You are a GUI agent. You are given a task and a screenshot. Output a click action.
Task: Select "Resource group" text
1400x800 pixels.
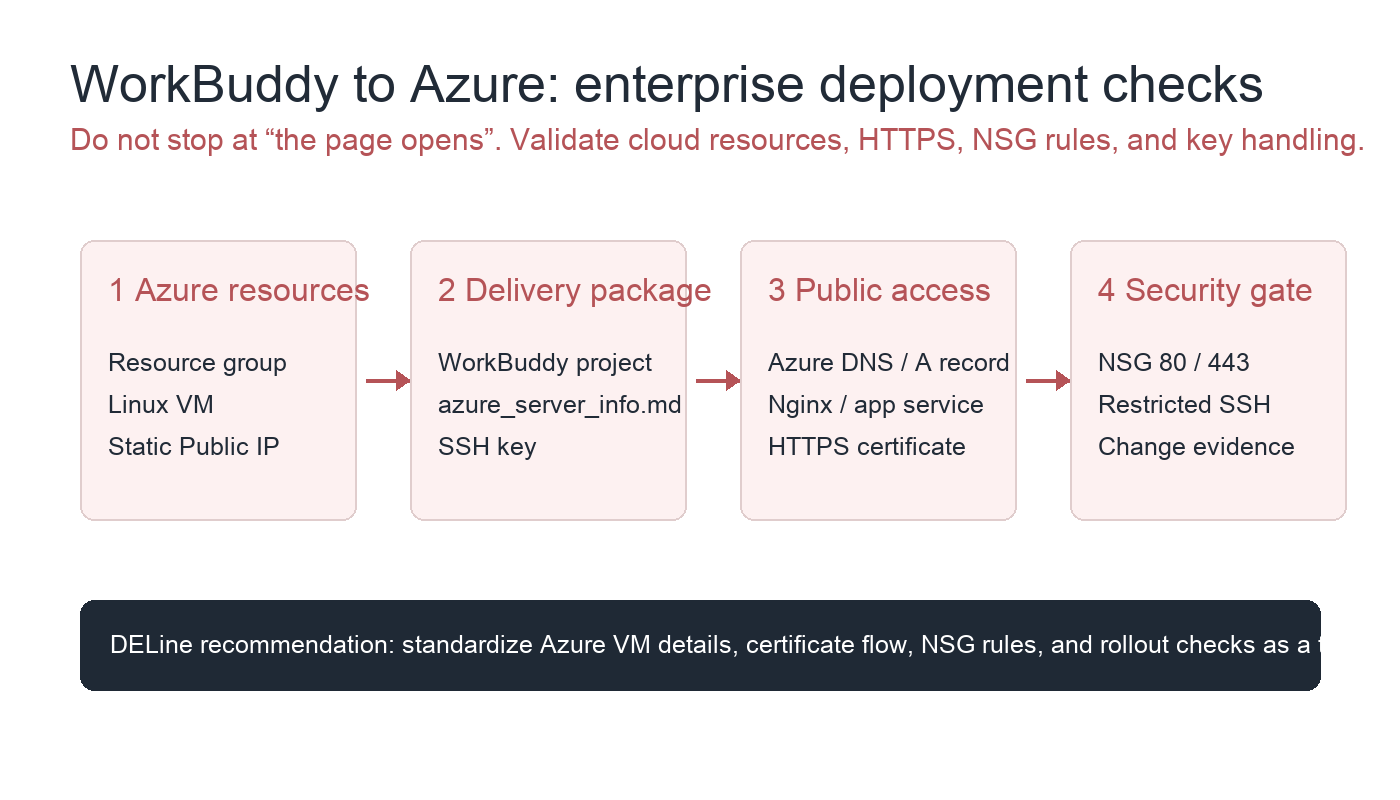pyautogui.click(x=197, y=363)
